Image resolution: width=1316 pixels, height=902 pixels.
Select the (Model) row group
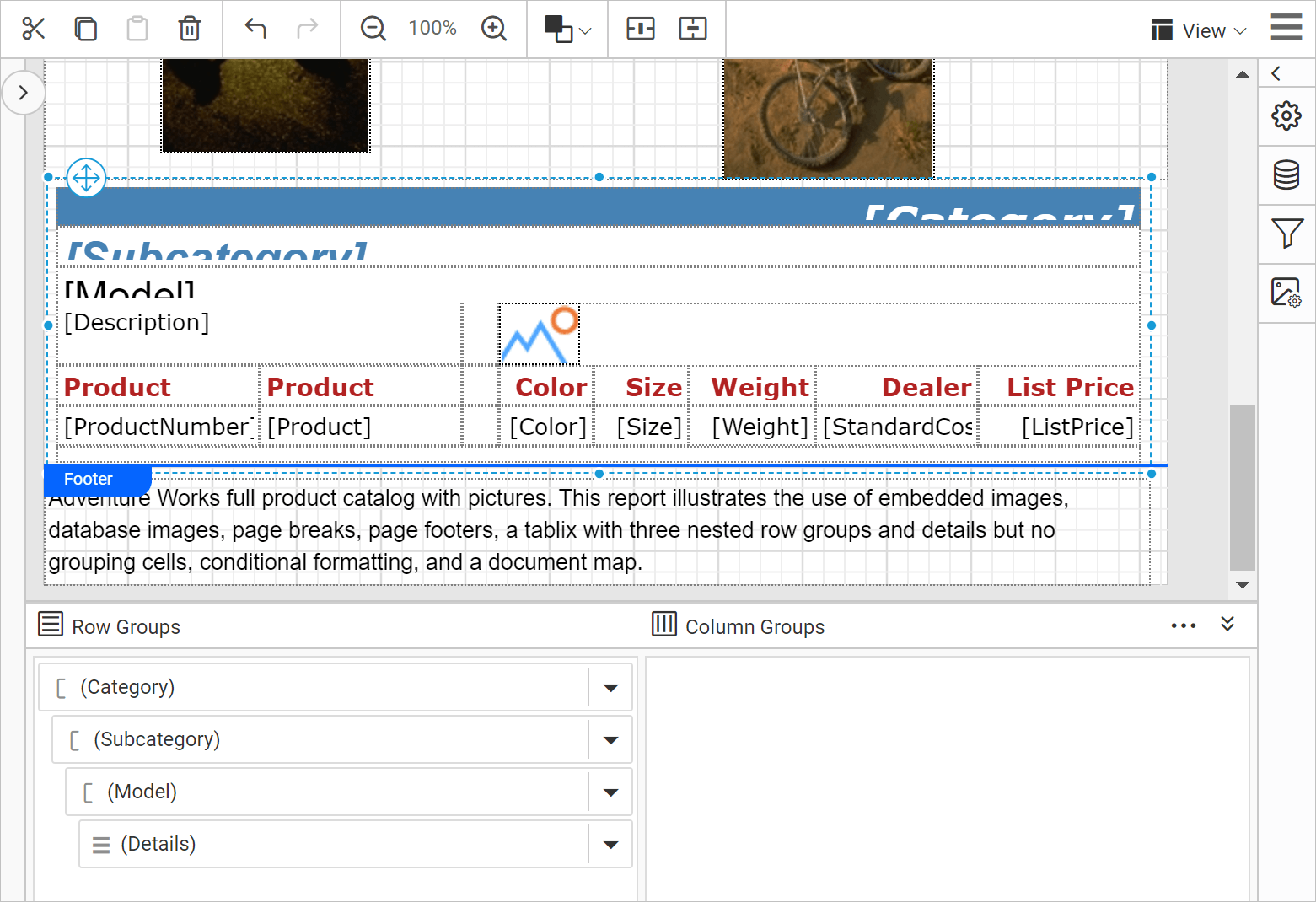tap(327, 792)
